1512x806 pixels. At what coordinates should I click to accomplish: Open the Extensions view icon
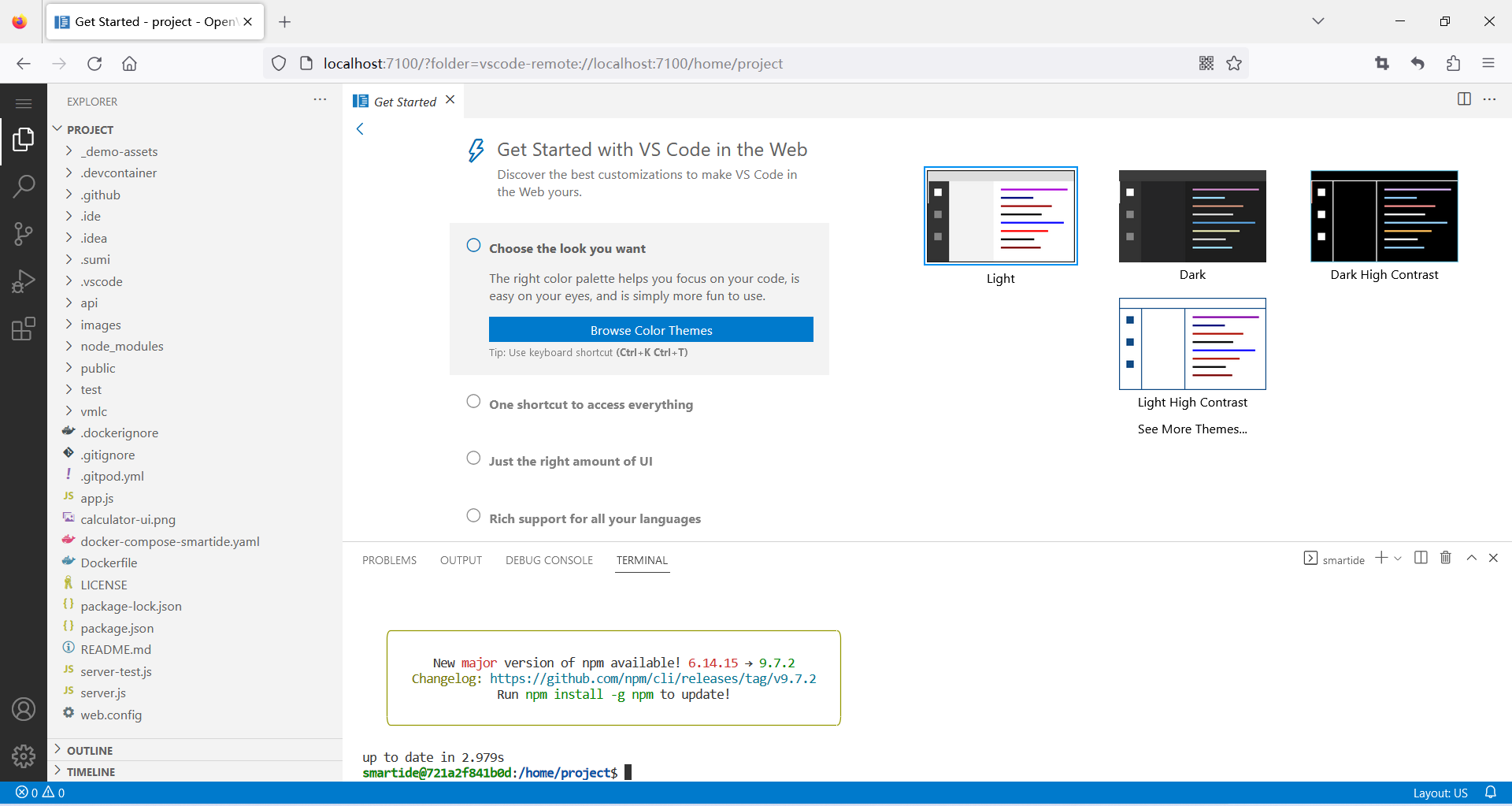(x=24, y=329)
